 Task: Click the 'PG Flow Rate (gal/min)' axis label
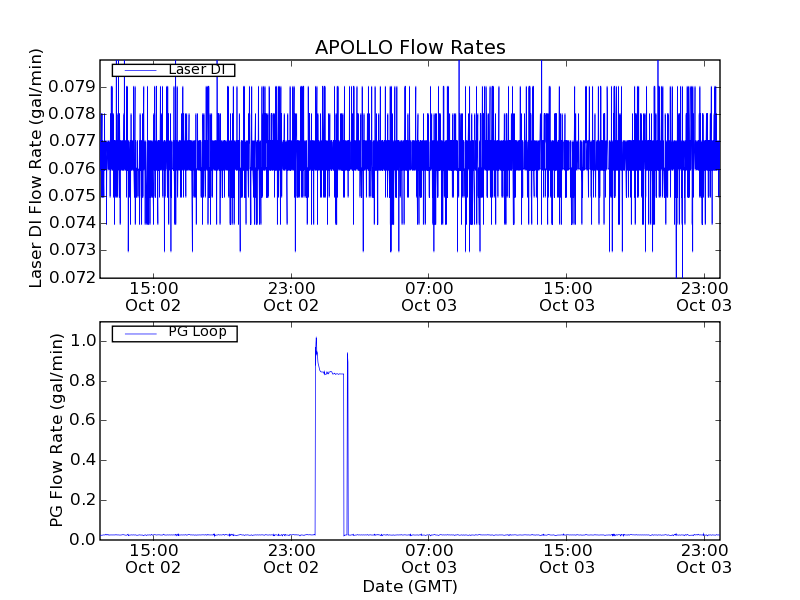57,430
